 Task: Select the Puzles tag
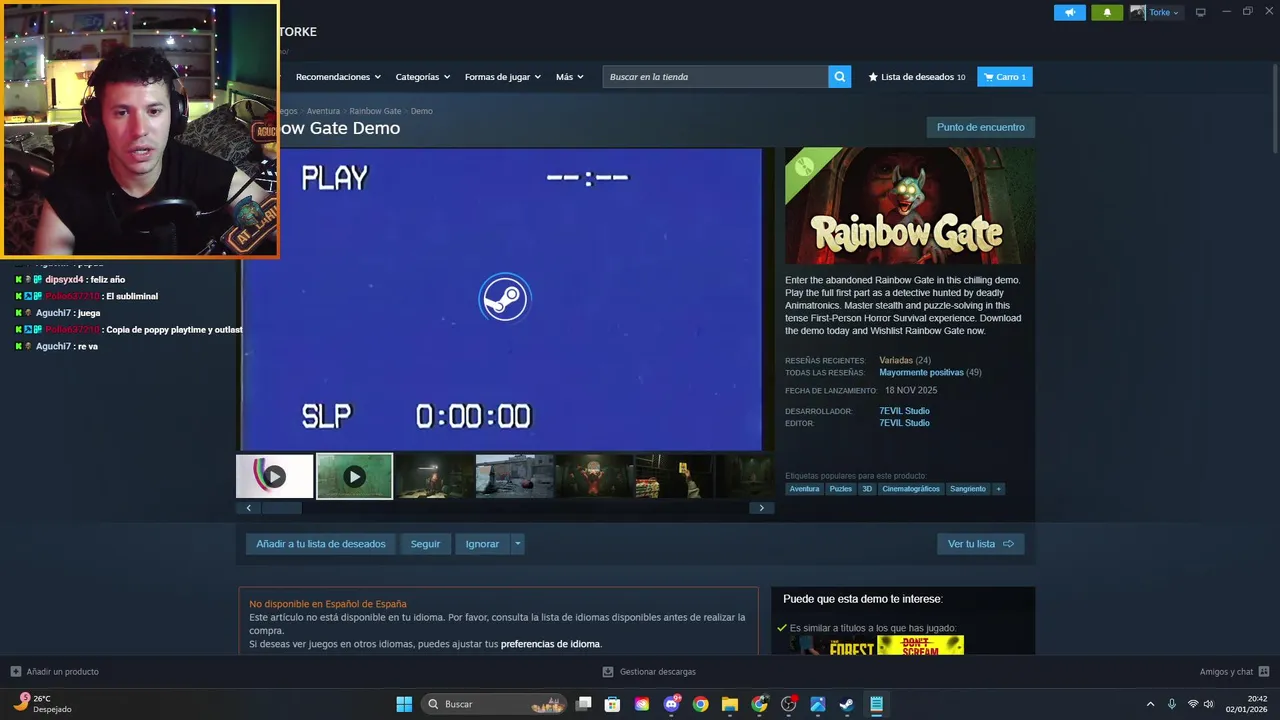(840, 489)
